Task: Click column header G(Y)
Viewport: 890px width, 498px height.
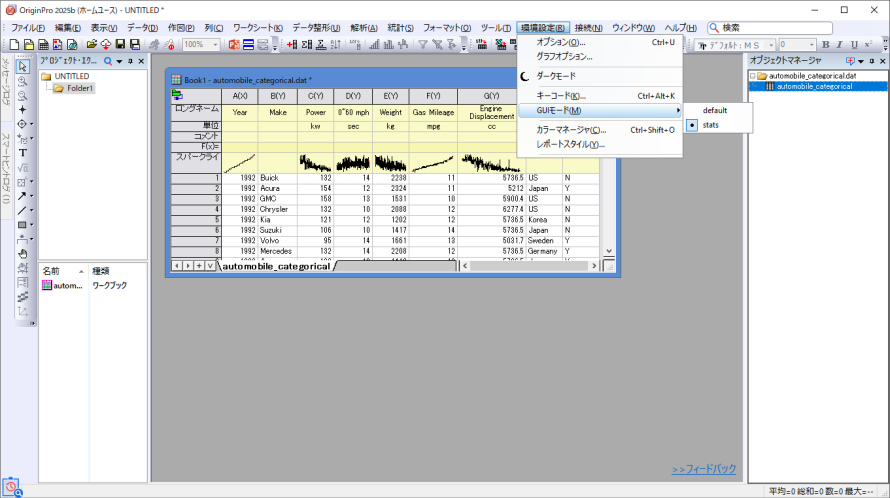Action: point(491,96)
